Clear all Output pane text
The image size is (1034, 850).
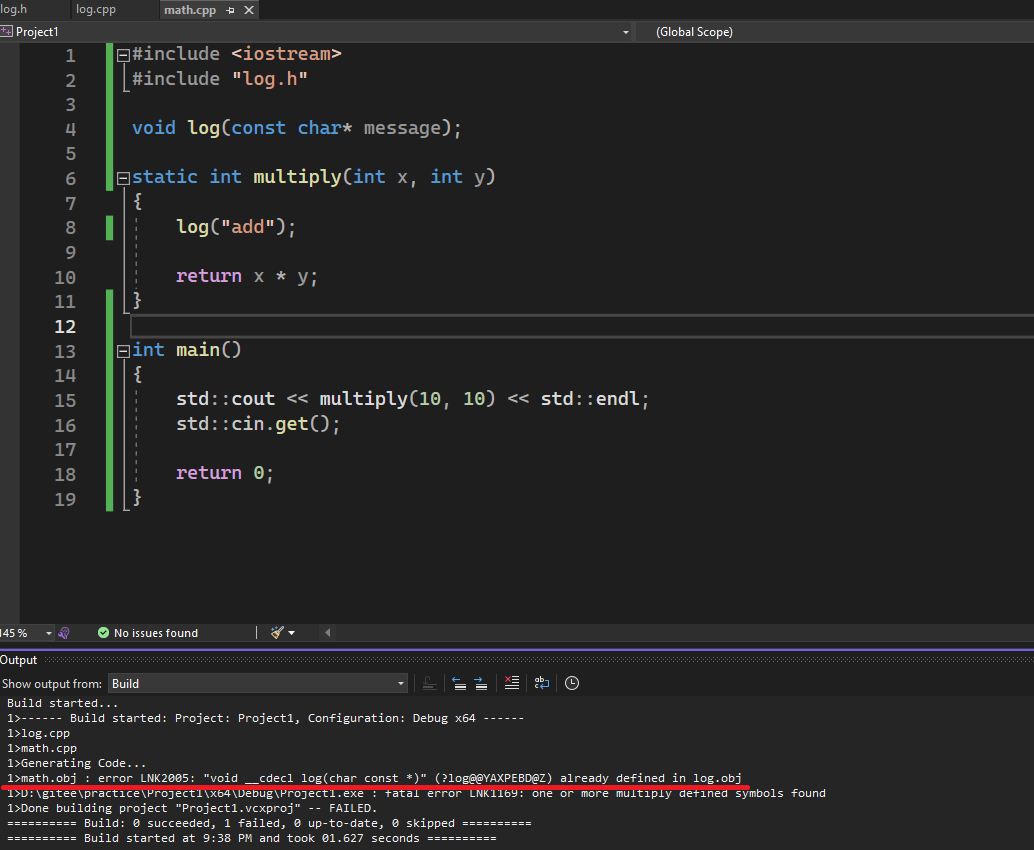(x=512, y=683)
